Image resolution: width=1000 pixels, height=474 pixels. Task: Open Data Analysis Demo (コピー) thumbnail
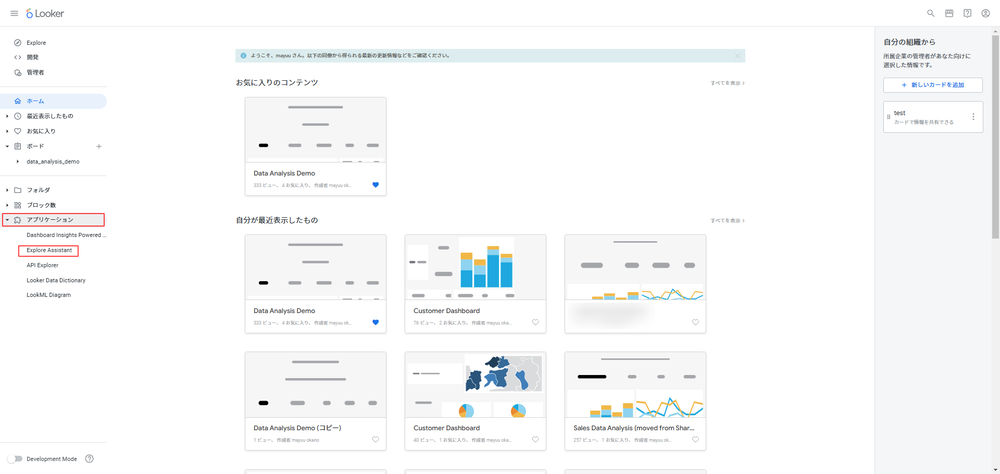pos(316,385)
